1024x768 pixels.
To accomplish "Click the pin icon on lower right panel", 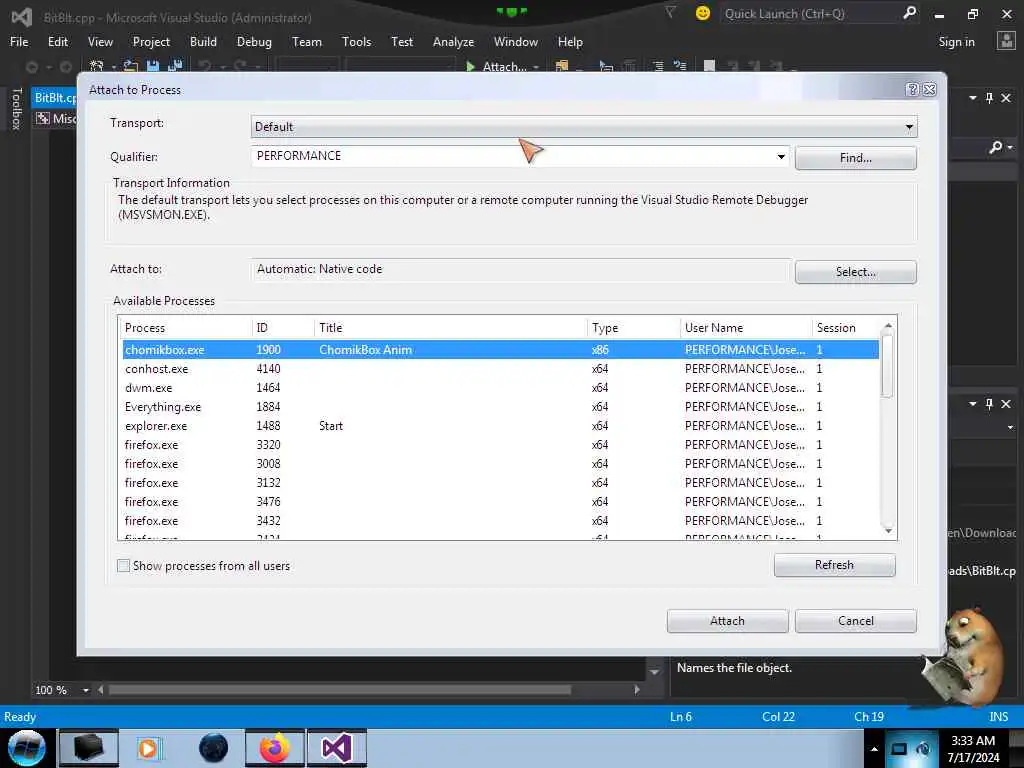I will point(989,404).
